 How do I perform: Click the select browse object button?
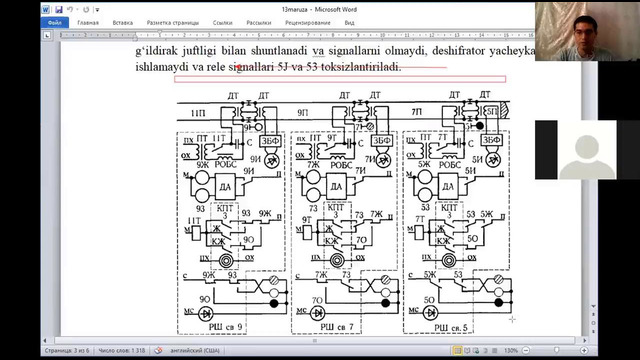point(593,322)
